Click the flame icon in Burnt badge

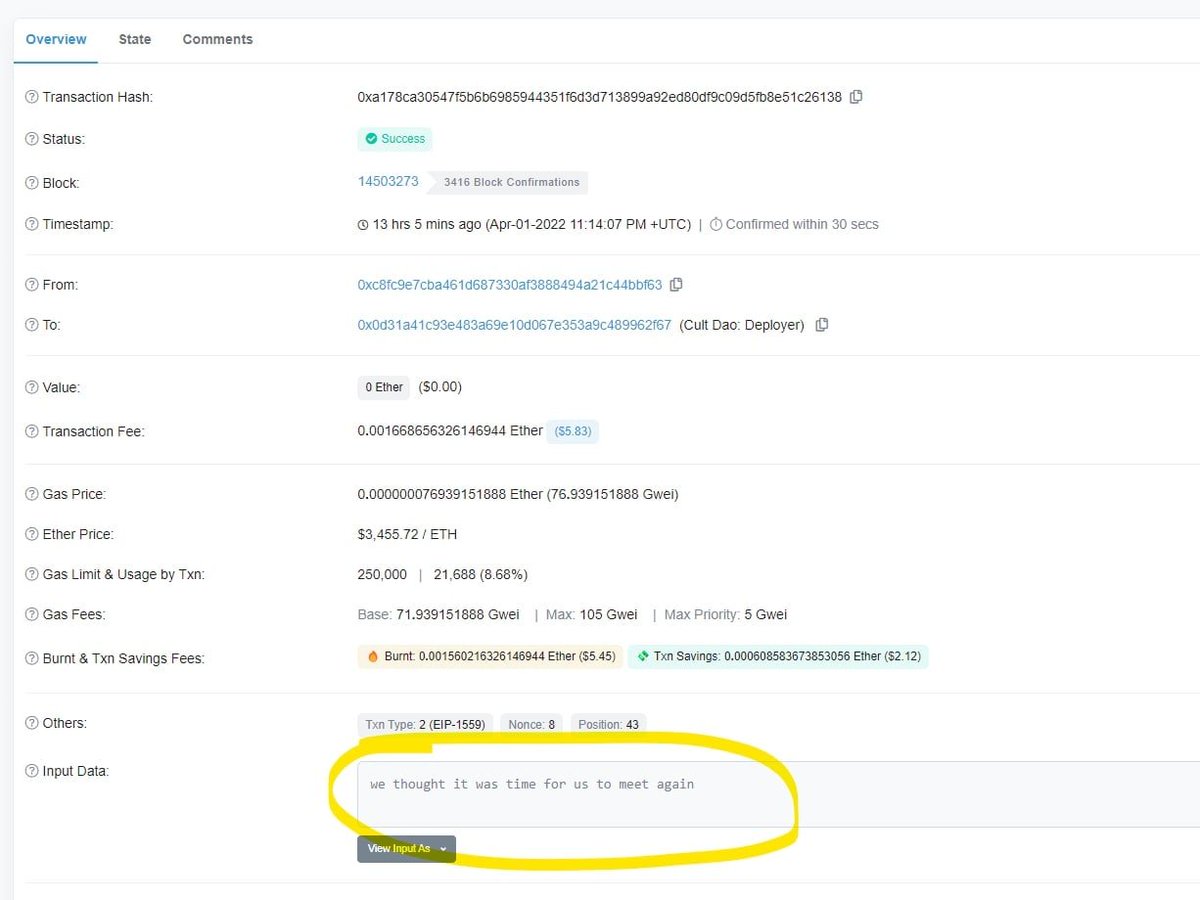[373, 657]
